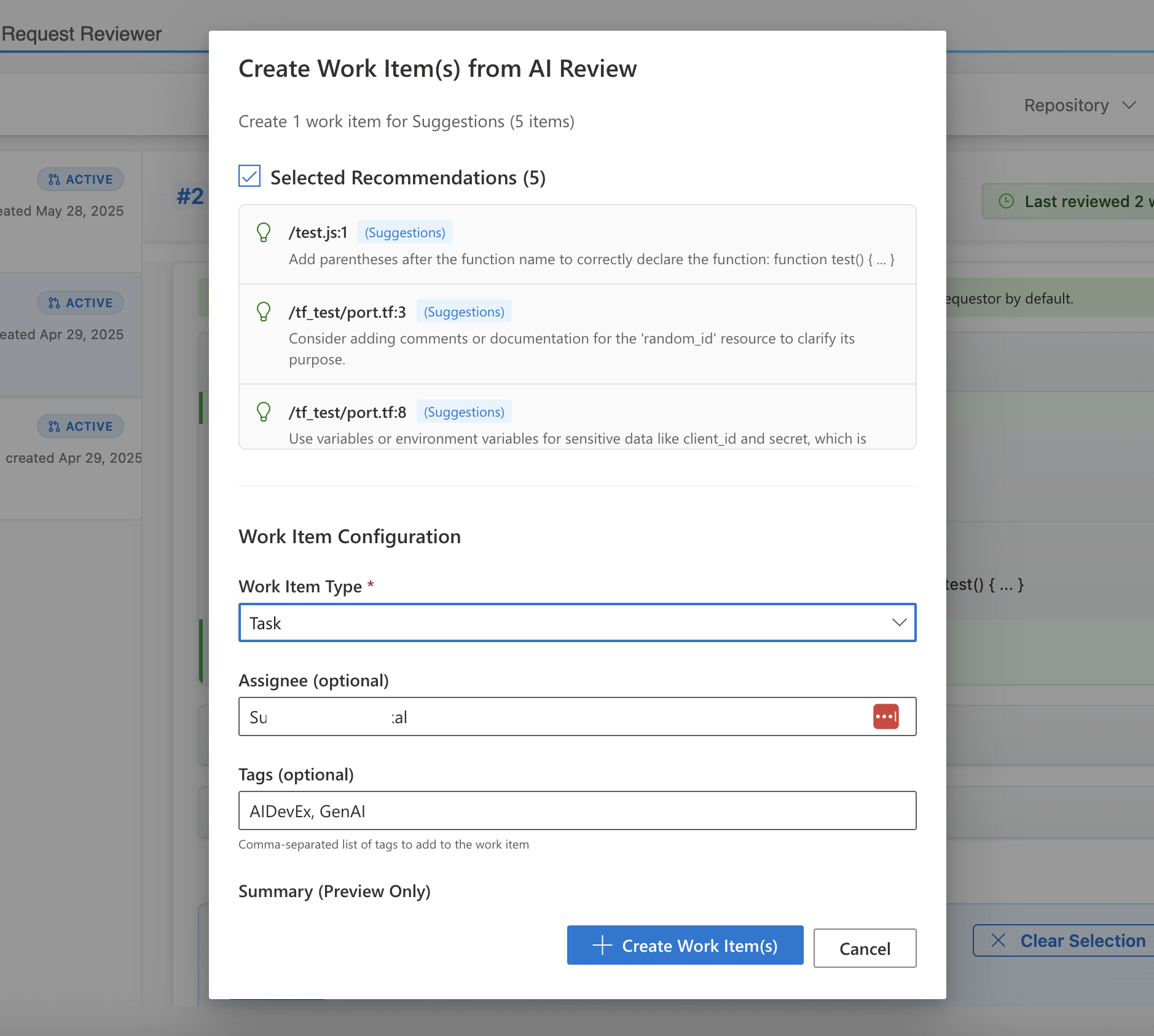Click the lightbulb icon beside /test.js:1
Screen dimensions: 1154x1036
click(x=264, y=232)
